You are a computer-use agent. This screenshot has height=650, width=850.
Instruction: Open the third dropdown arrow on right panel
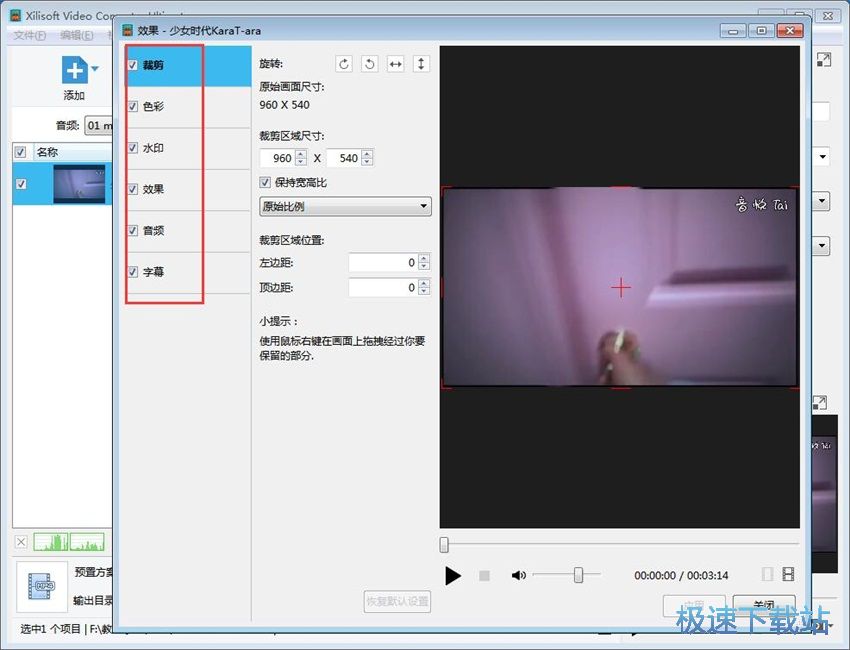822,246
